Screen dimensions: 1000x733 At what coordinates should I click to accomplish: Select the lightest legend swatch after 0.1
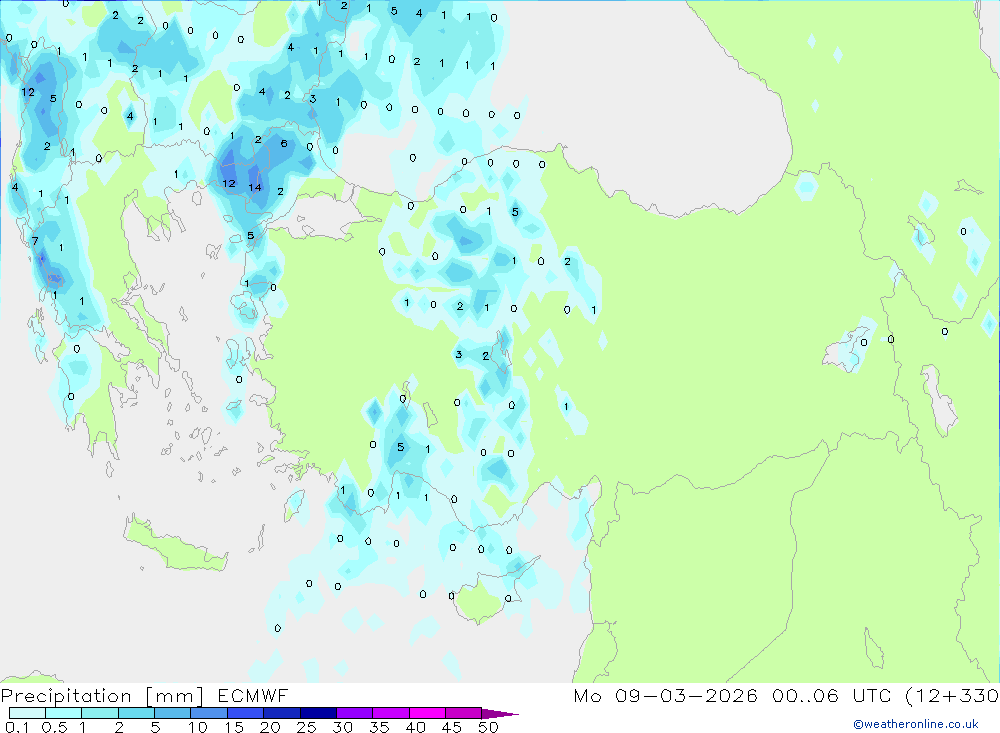tap(27, 713)
